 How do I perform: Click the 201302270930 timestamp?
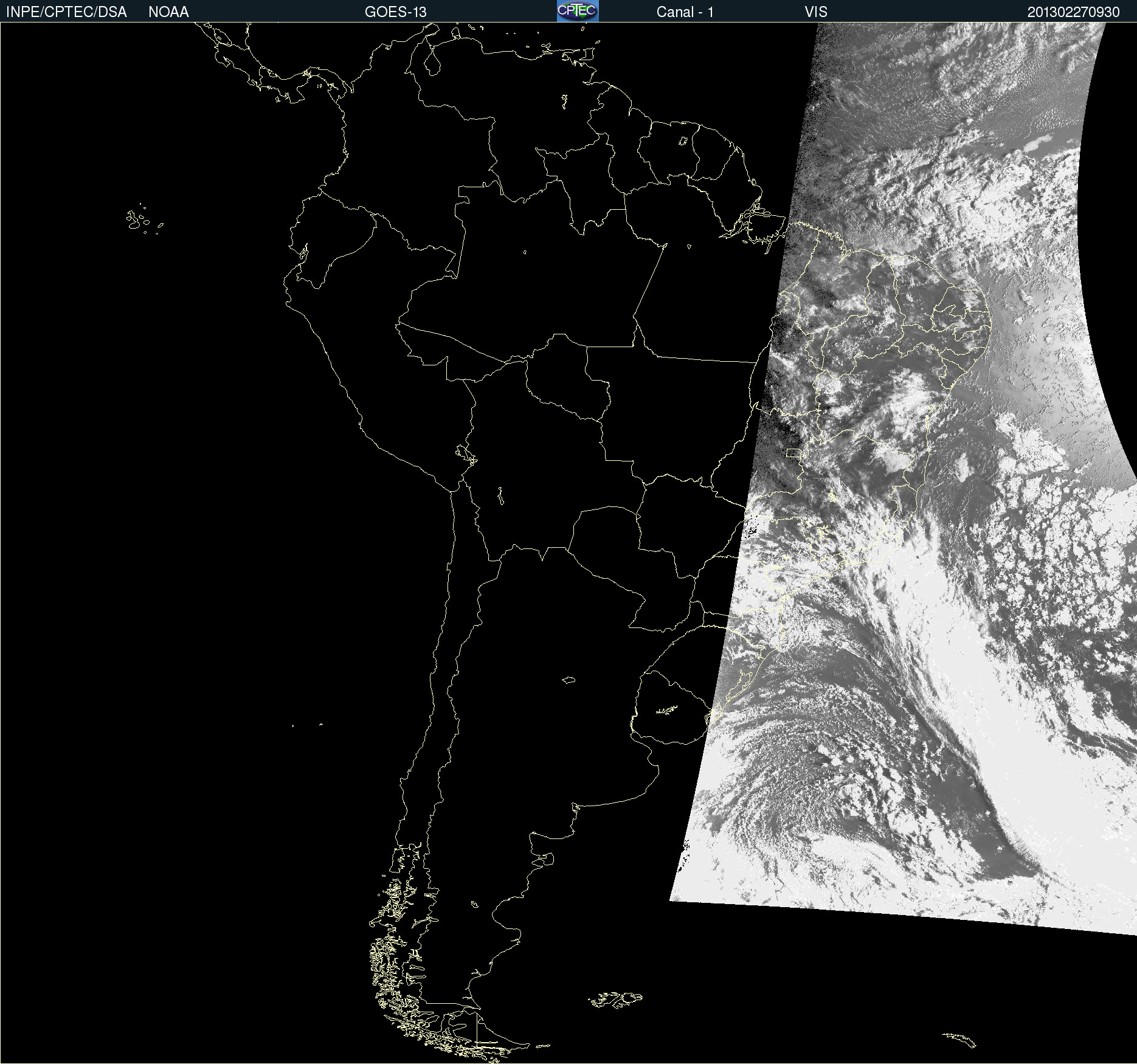click(1074, 12)
